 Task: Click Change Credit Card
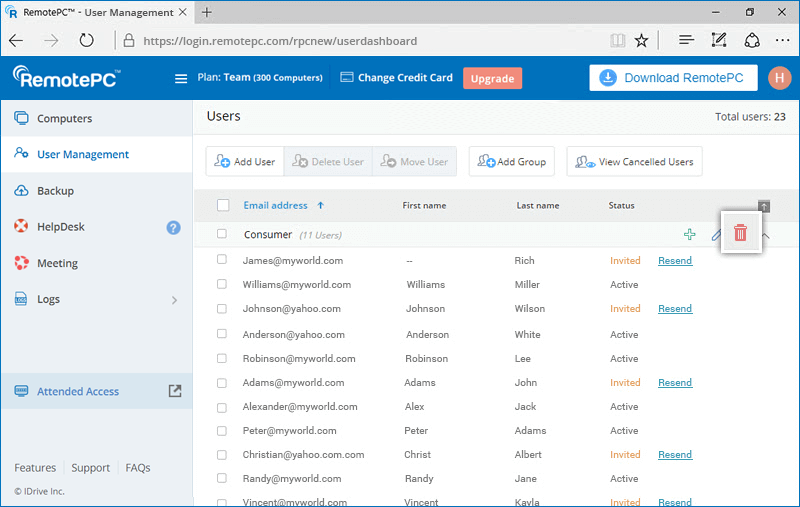[x=396, y=78]
